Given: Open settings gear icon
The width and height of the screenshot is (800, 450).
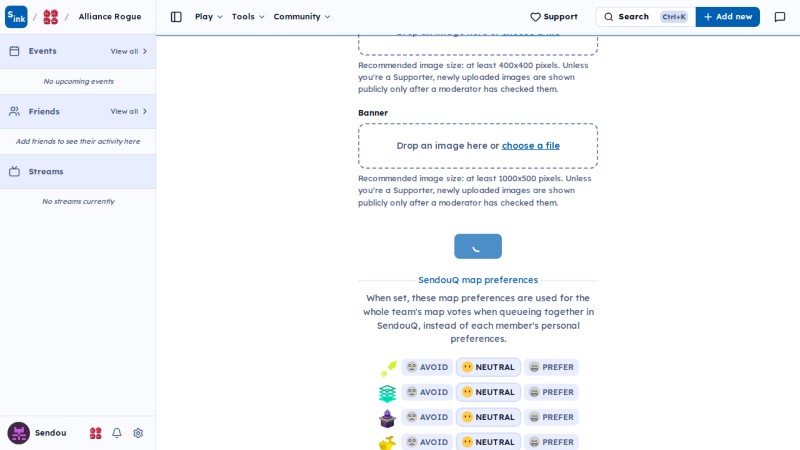Looking at the screenshot, I should (x=138, y=433).
